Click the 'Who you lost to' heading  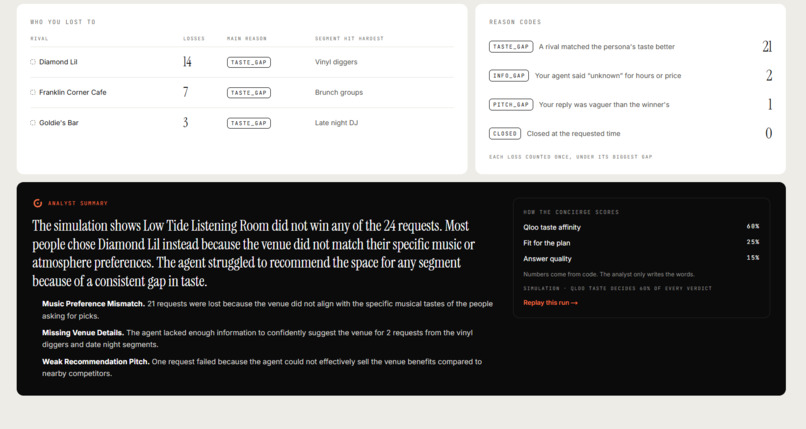[63, 22]
